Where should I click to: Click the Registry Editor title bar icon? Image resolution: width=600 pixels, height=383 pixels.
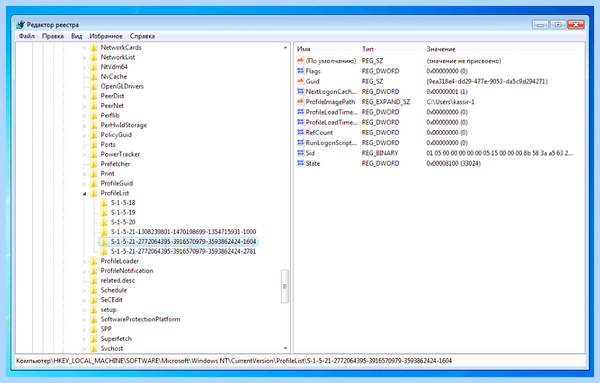coord(20,25)
